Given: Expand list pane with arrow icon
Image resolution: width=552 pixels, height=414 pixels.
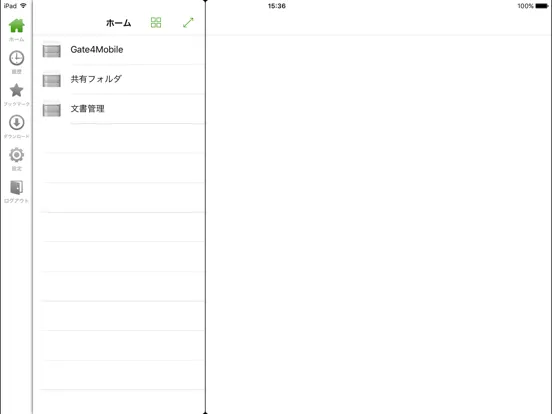Looking at the screenshot, I should tap(188, 23).
